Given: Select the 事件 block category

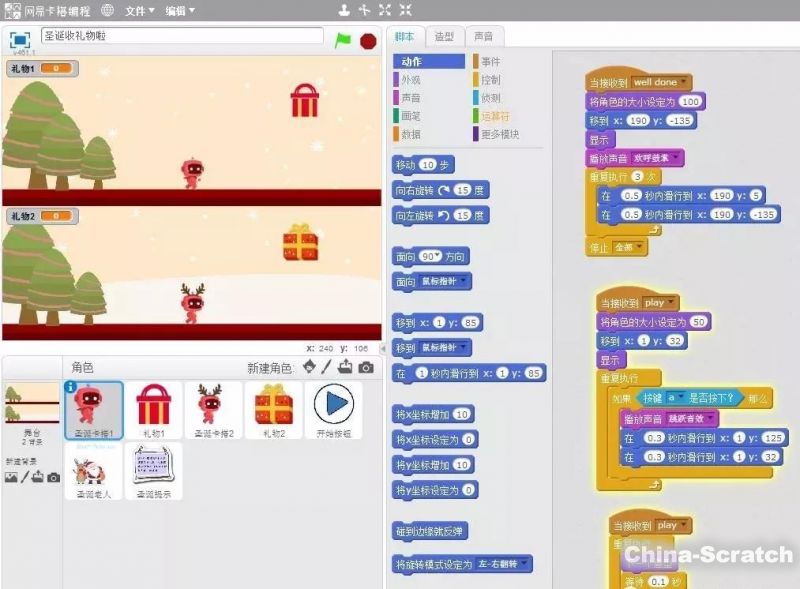Looking at the screenshot, I should coord(491,62).
